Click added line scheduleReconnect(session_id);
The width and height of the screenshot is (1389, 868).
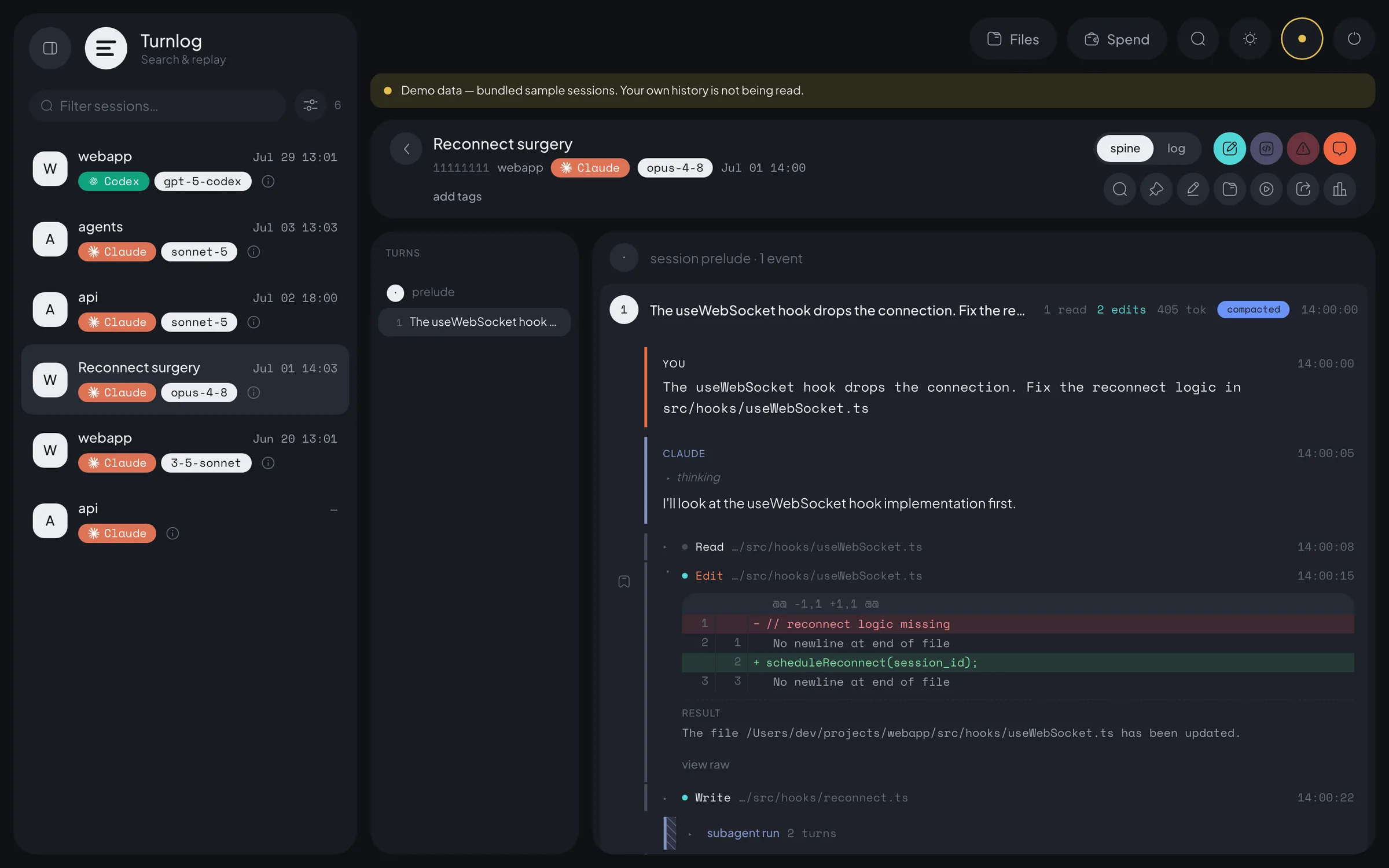coord(1017,663)
